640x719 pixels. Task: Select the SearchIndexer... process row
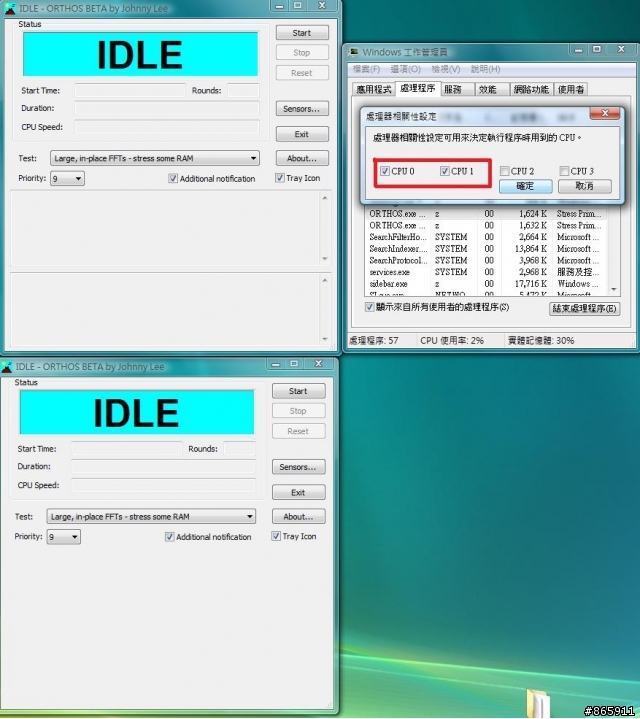coord(486,249)
